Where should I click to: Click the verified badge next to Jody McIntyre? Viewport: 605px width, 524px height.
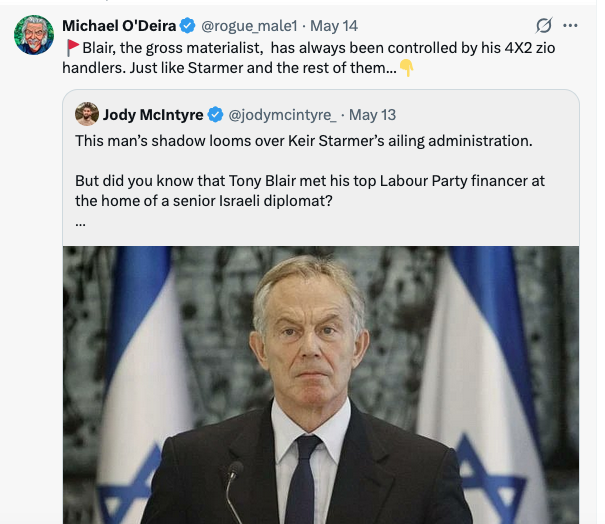pos(215,115)
